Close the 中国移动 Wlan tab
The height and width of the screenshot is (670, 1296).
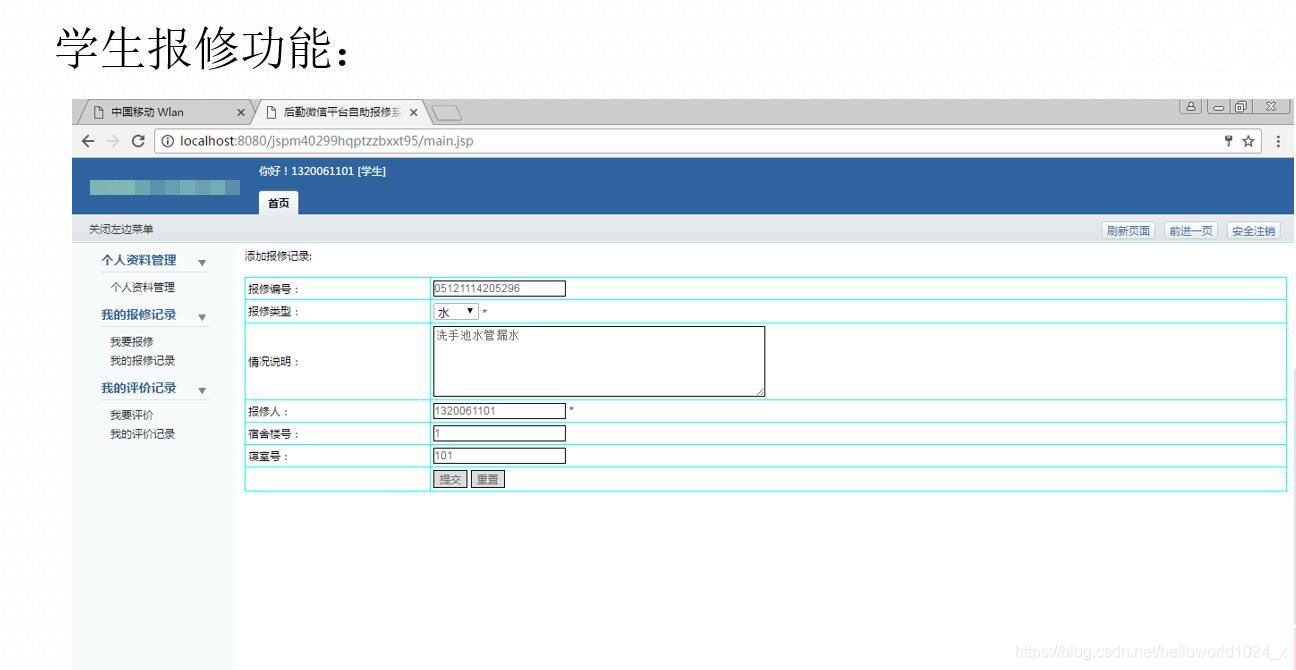tap(240, 112)
